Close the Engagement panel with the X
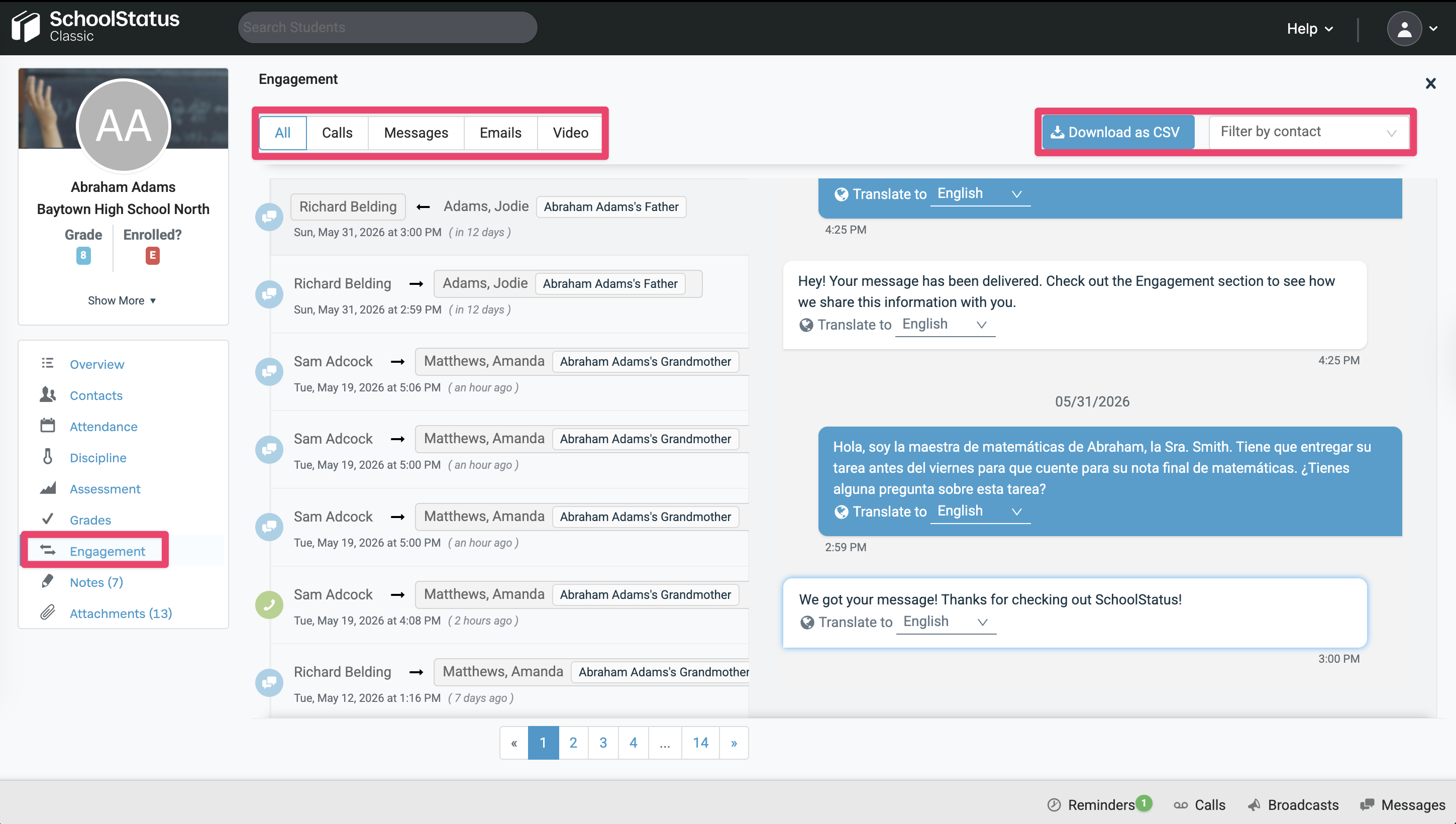This screenshot has width=1456, height=824. pos(1430,84)
